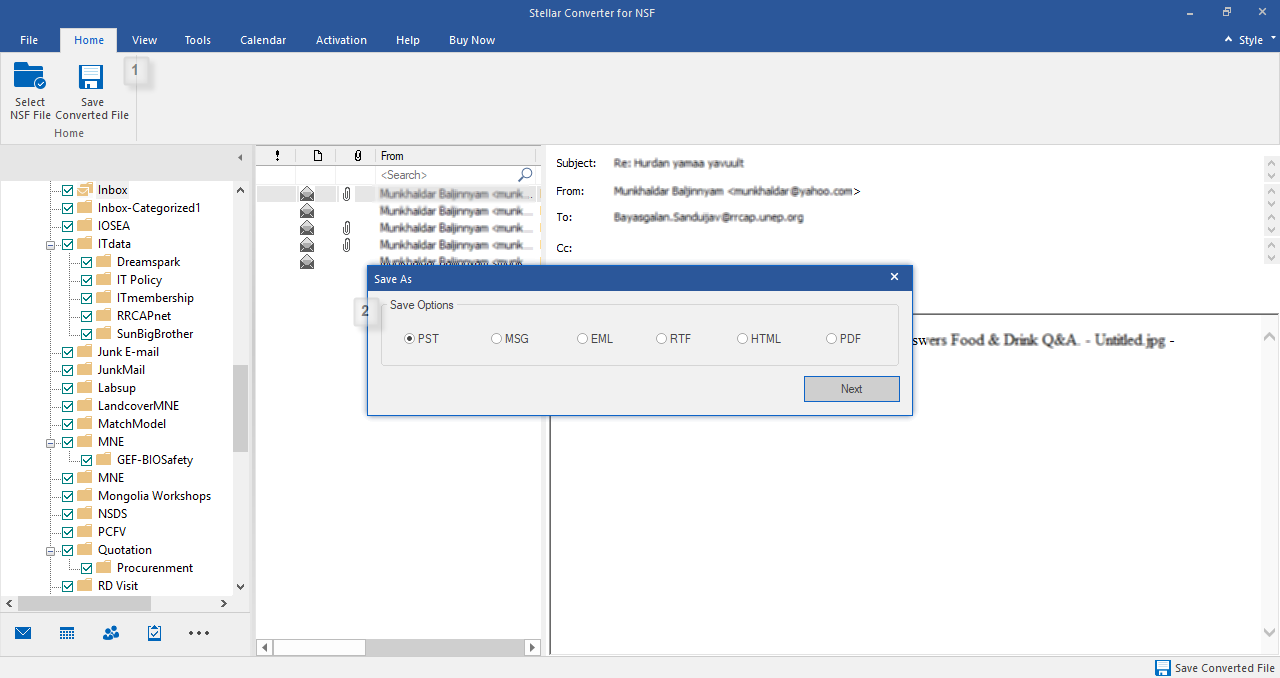Select the MatchModel folder
The height and width of the screenshot is (678, 1280).
point(132,424)
